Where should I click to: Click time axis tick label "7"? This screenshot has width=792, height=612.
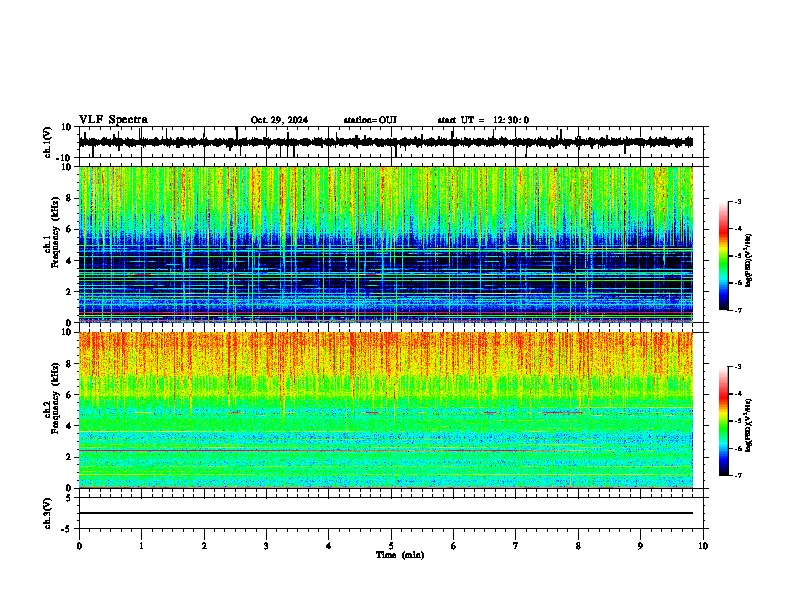[516, 546]
